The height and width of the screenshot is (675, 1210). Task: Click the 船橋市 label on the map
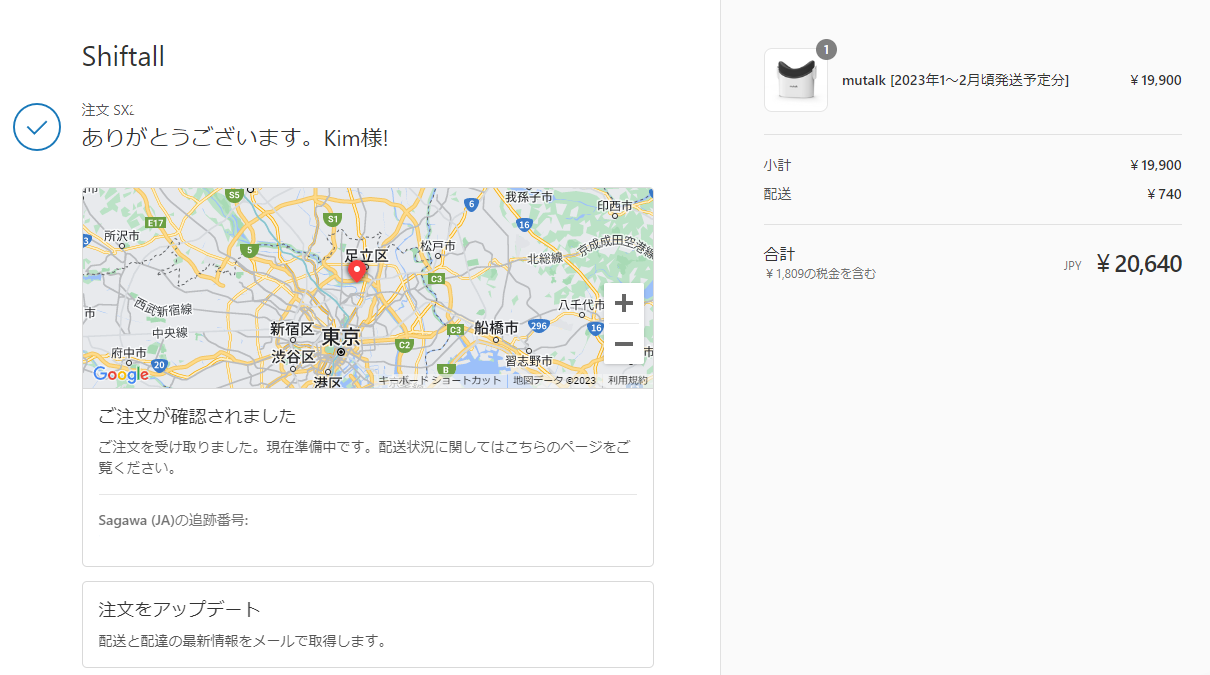[x=497, y=327]
